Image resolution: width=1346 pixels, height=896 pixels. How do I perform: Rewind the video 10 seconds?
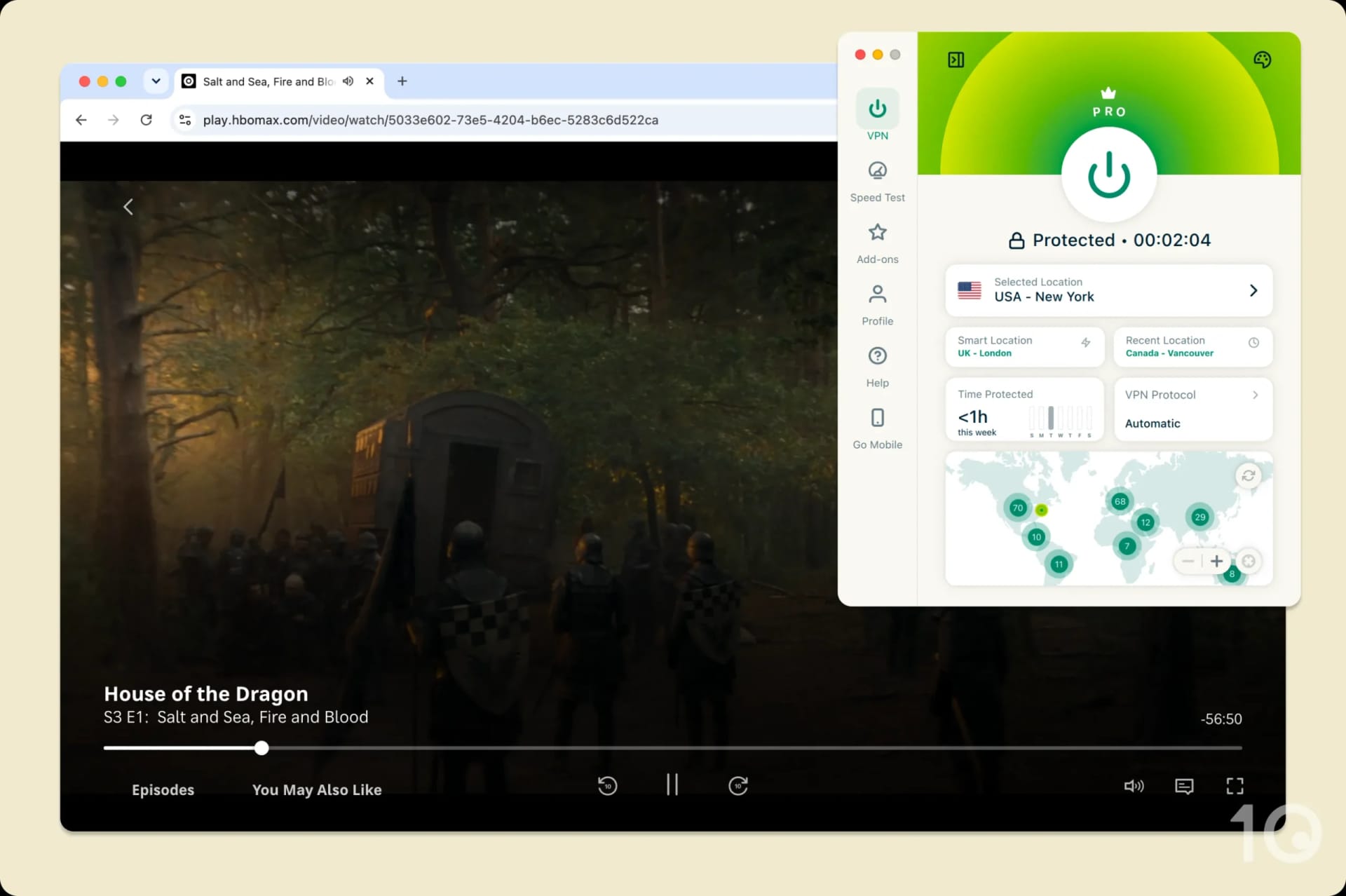pyautogui.click(x=607, y=786)
